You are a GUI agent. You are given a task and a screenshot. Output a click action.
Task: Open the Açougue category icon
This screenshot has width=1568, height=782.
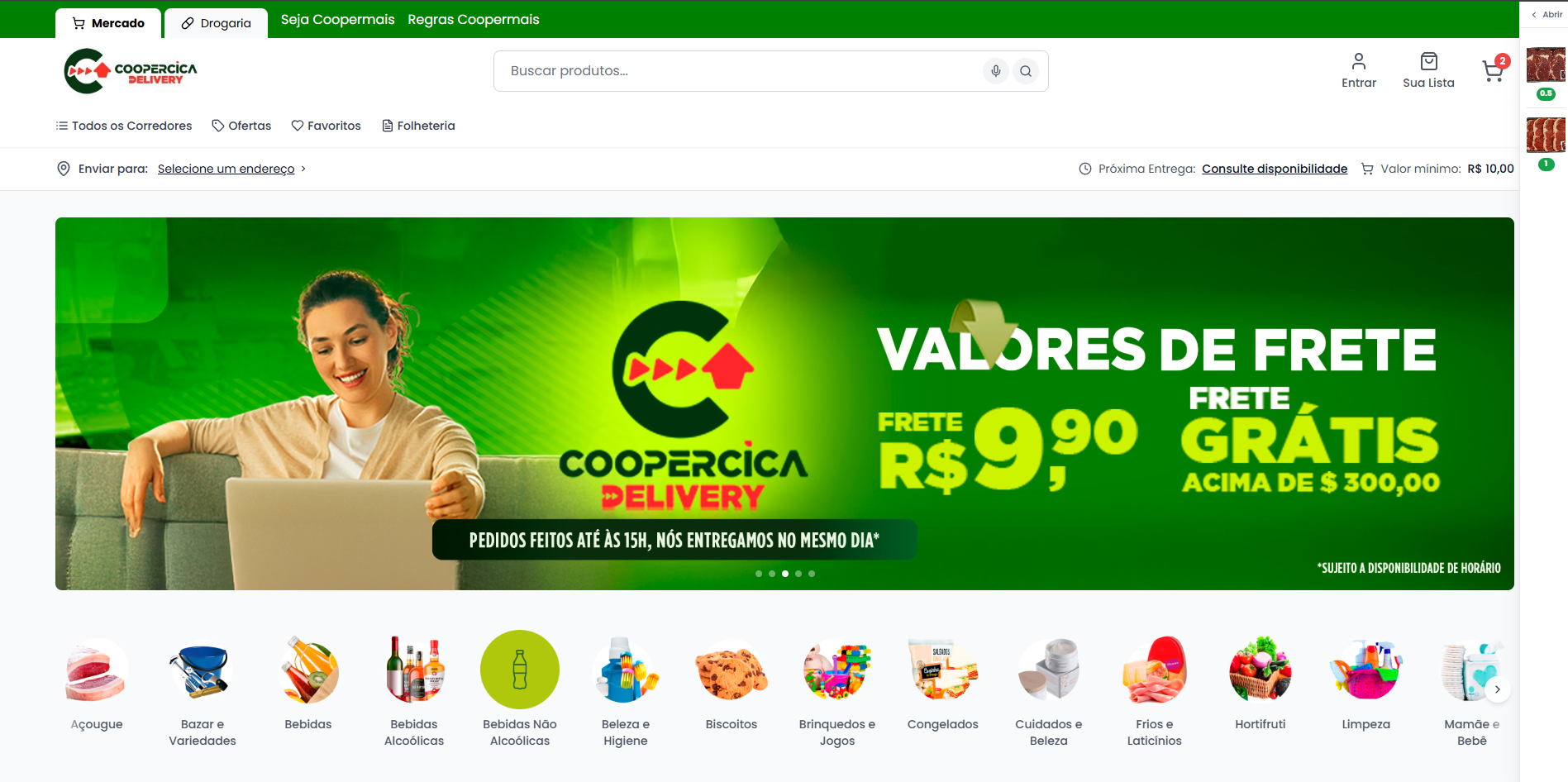coord(97,670)
